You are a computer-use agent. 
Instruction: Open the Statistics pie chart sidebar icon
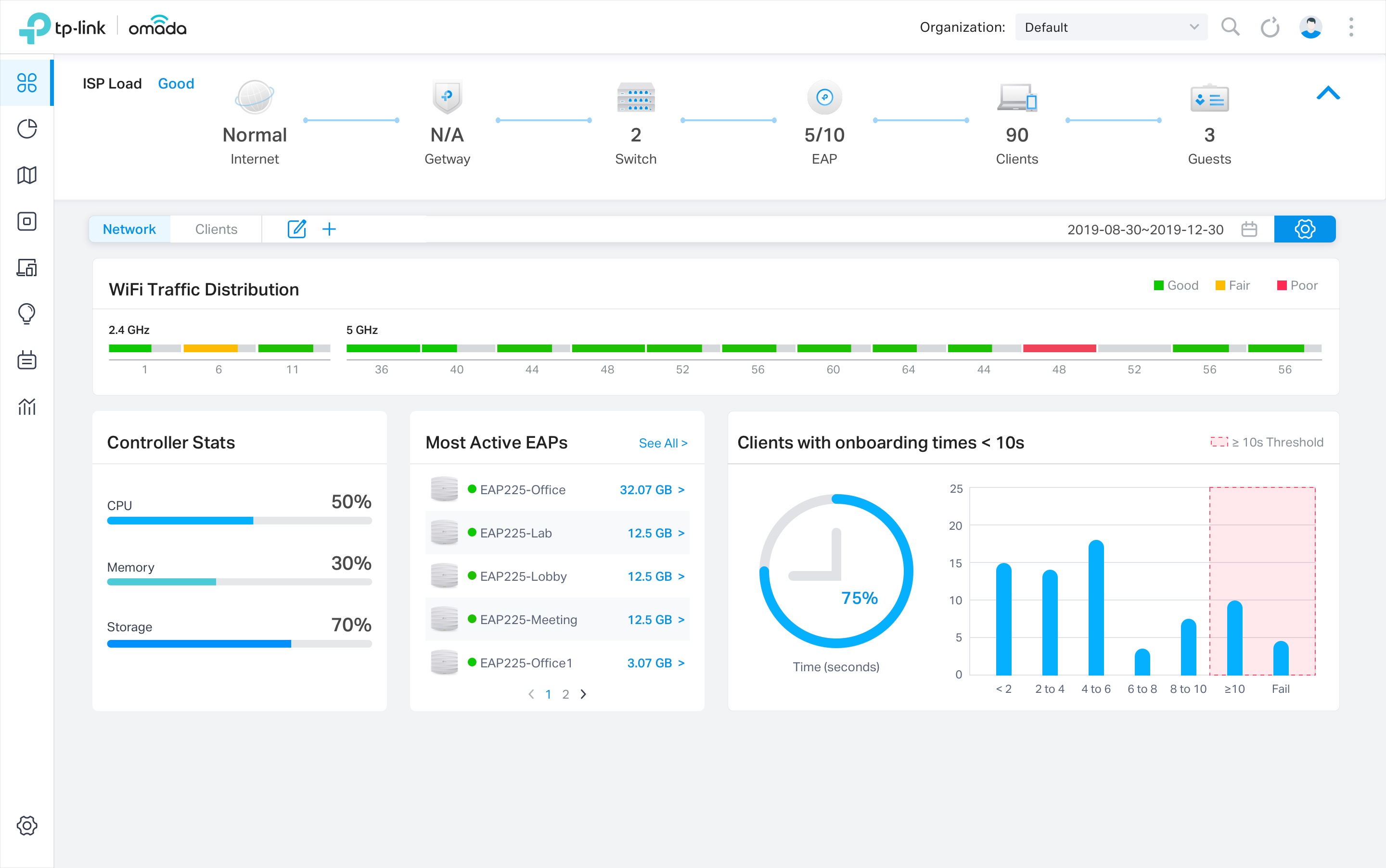pyautogui.click(x=27, y=128)
